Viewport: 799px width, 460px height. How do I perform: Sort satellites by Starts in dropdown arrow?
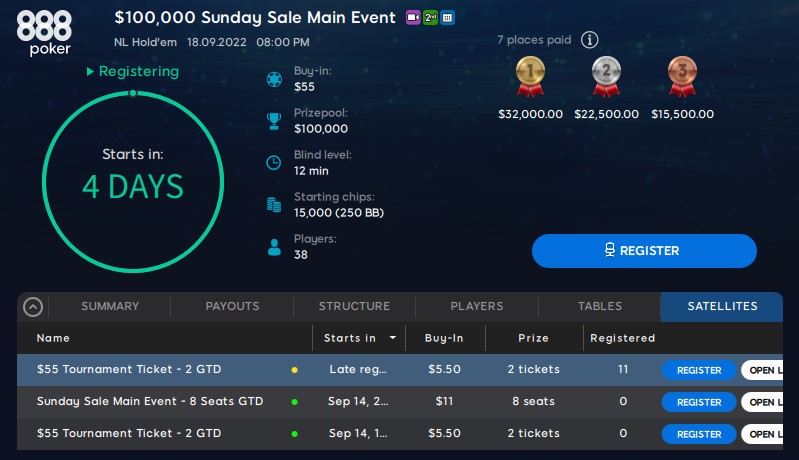click(x=392, y=338)
